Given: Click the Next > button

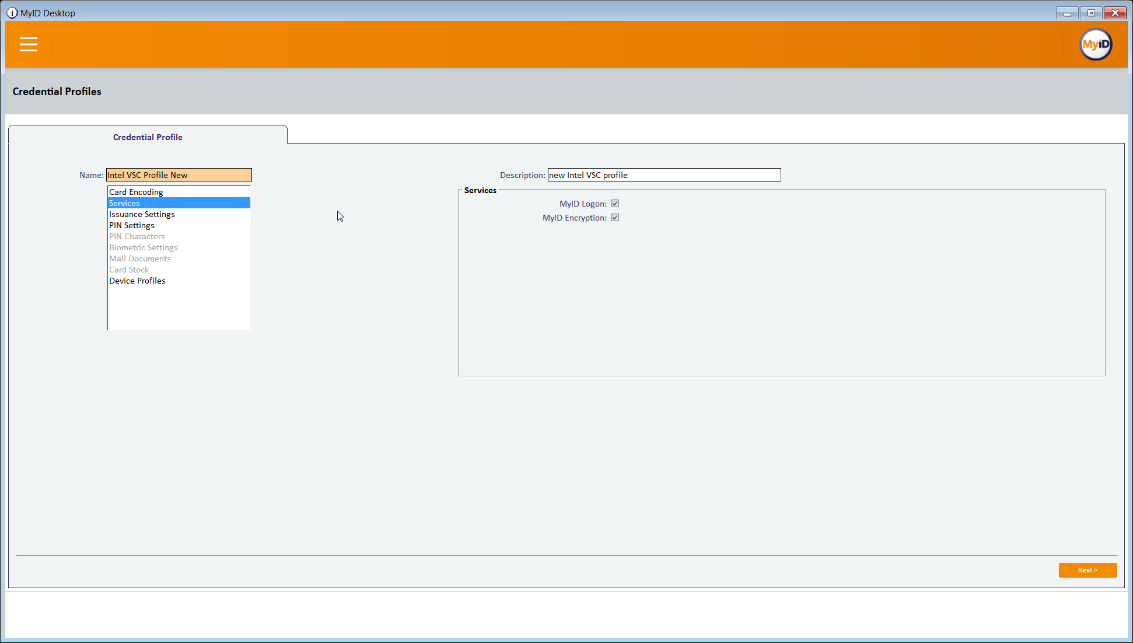Looking at the screenshot, I should click(1087, 570).
